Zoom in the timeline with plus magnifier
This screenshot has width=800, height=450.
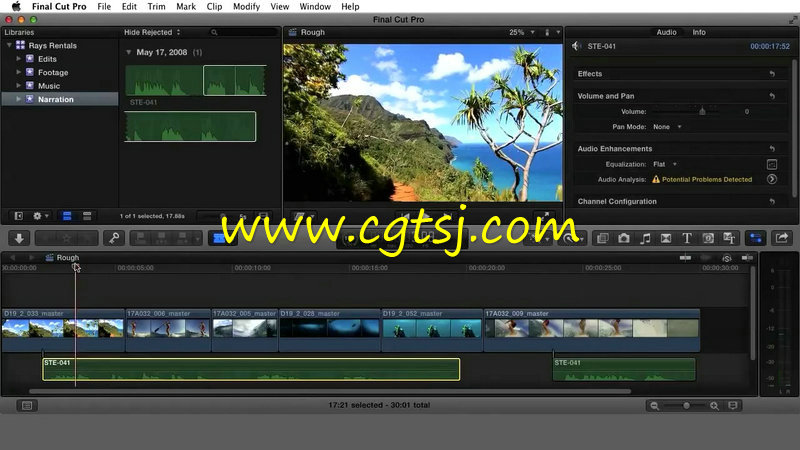714,406
